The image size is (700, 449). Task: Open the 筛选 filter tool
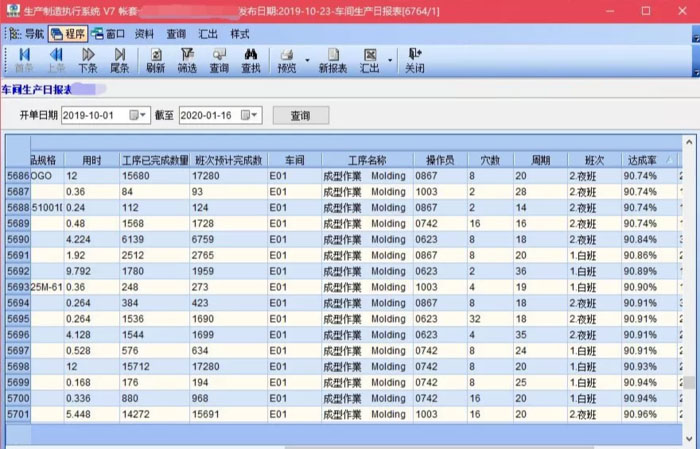click(187, 60)
